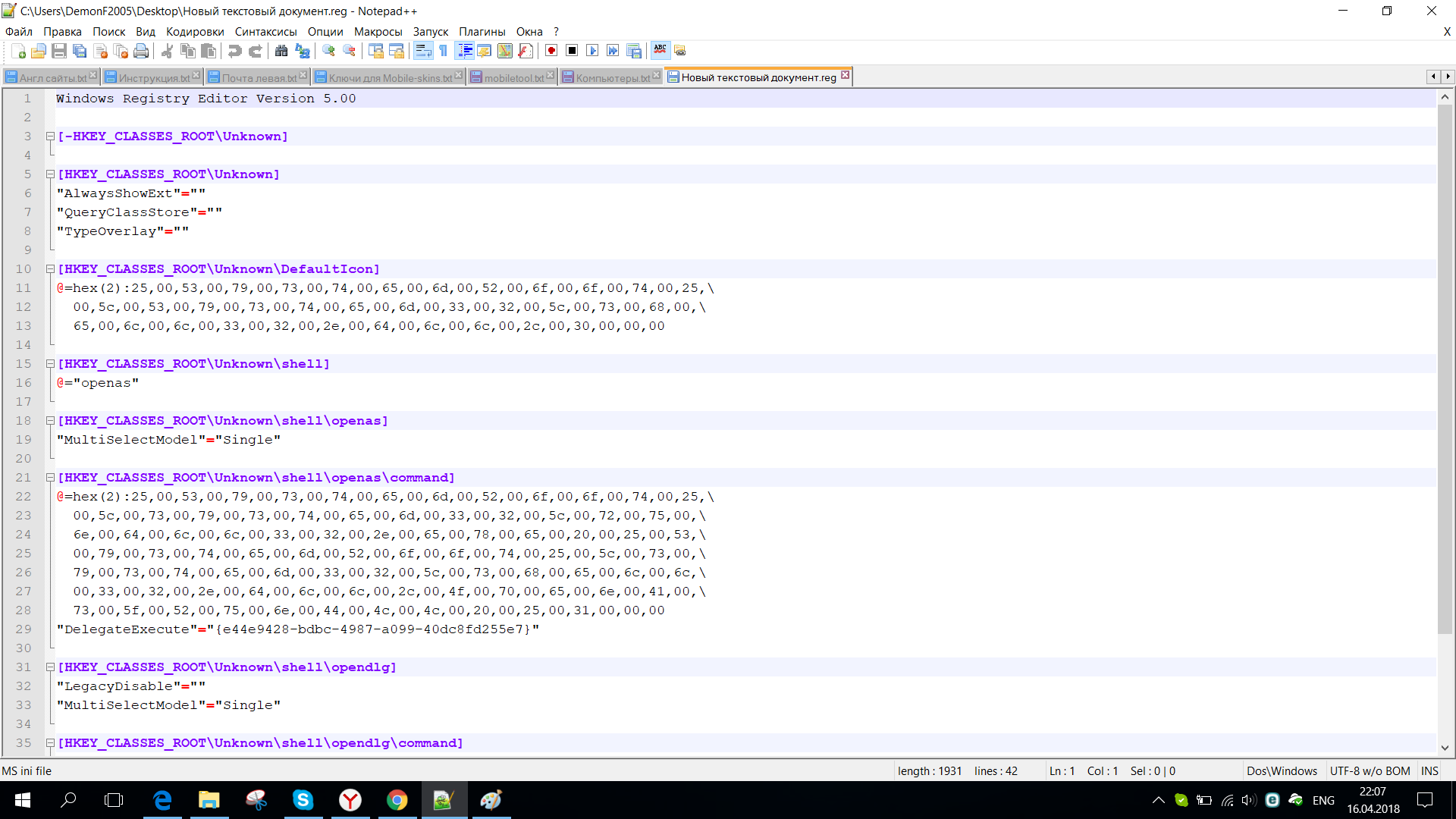Click the tab bar scroll-left arrow
1456x819 pixels.
tap(1433, 77)
